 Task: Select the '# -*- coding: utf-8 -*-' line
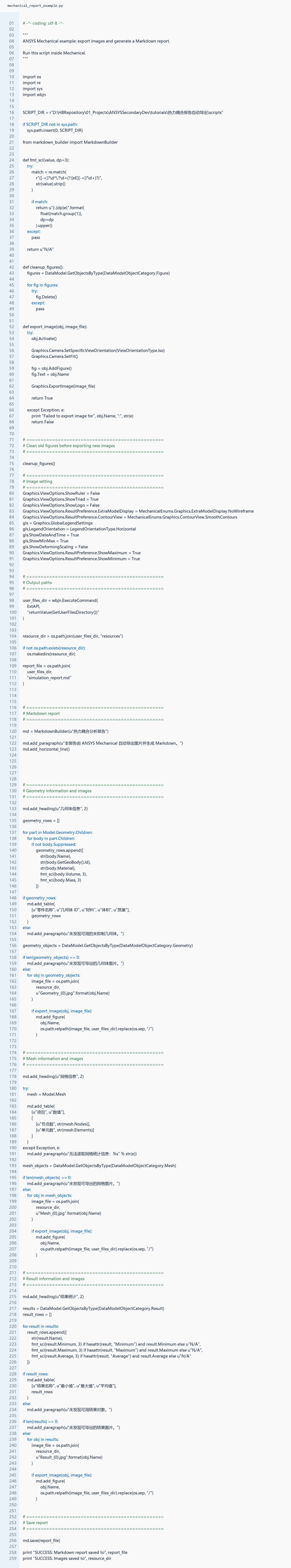43,23
